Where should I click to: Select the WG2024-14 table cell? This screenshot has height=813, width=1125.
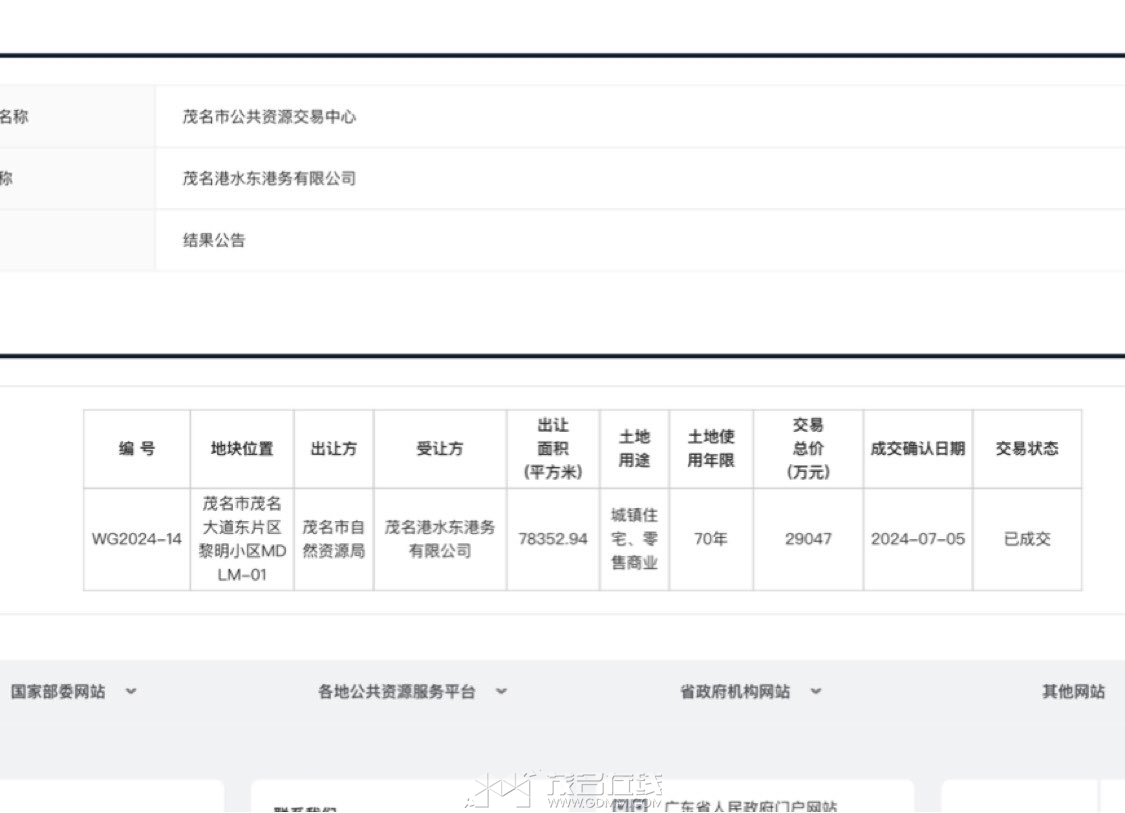point(137,539)
